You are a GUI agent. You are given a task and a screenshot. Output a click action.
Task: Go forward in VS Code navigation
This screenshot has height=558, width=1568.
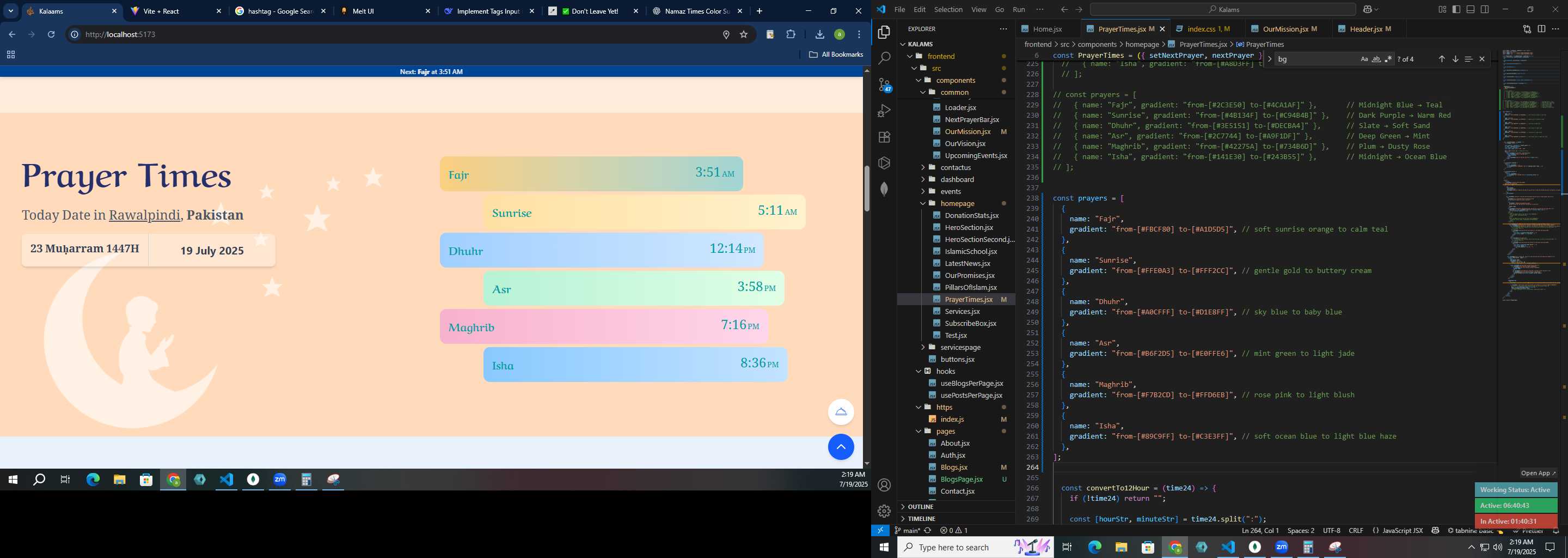(1079, 10)
